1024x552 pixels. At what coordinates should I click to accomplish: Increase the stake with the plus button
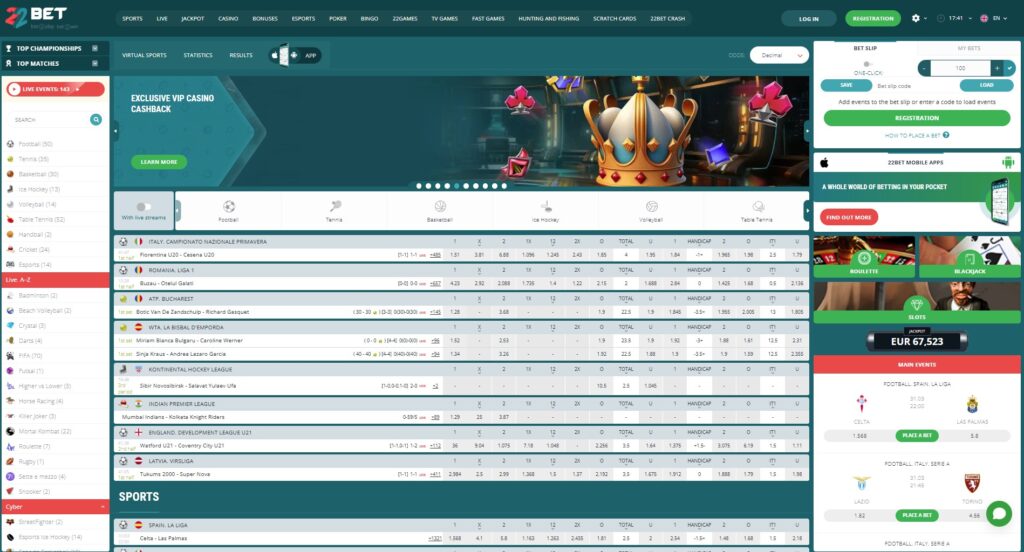point(997,68)
